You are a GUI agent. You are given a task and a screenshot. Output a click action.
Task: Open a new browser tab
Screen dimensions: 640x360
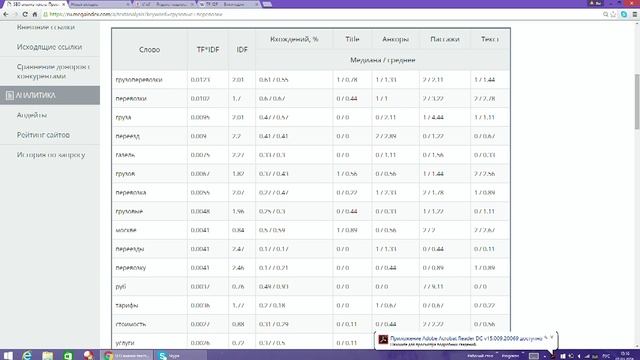tap(267, 4)
